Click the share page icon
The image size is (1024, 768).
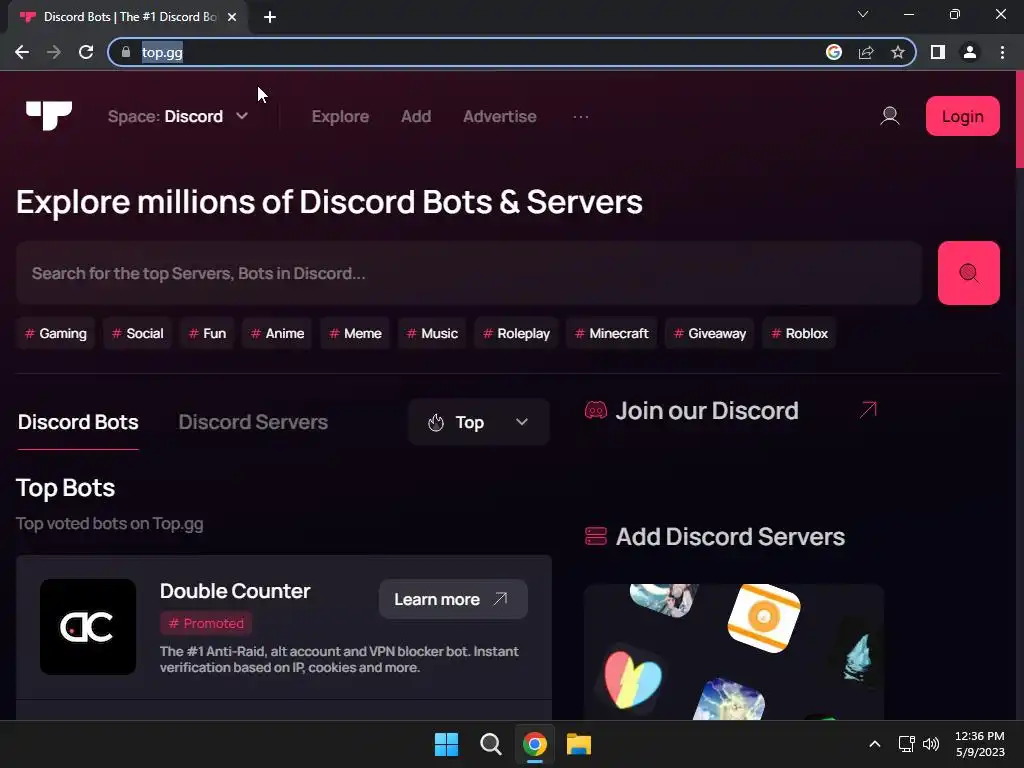pyautogui.click(x=866, y=52)
